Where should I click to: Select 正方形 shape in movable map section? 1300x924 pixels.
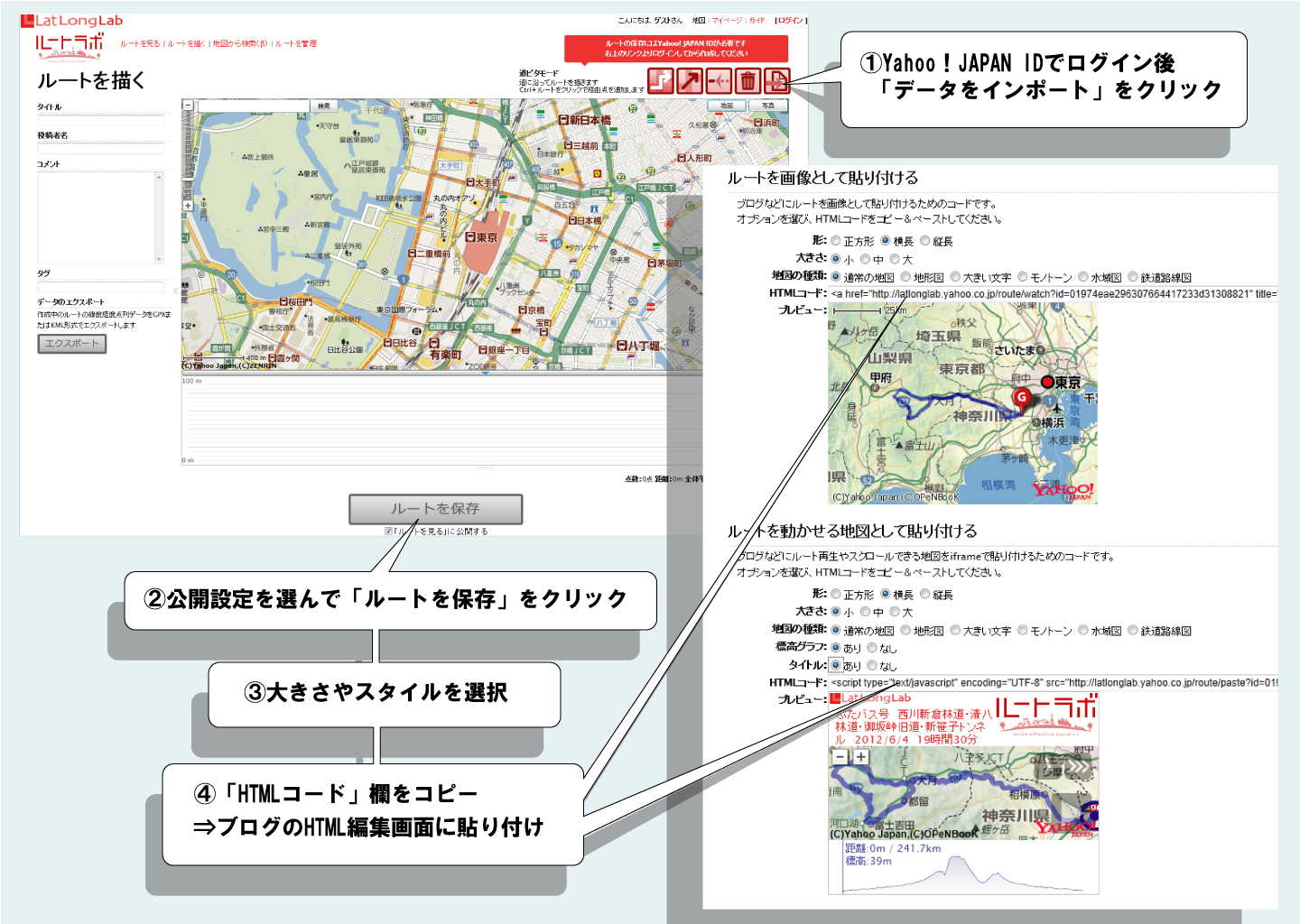(x=836, y=594)
